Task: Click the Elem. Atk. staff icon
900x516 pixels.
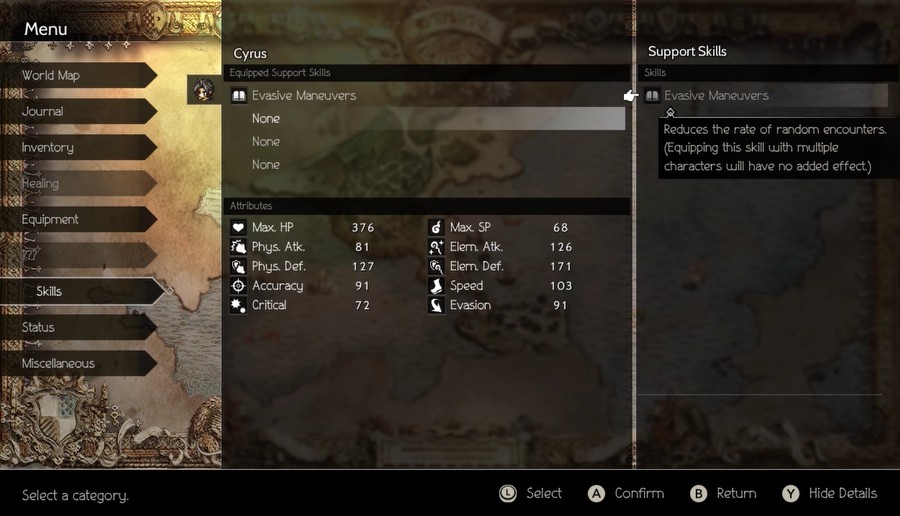Action: (x=436, y=247)
